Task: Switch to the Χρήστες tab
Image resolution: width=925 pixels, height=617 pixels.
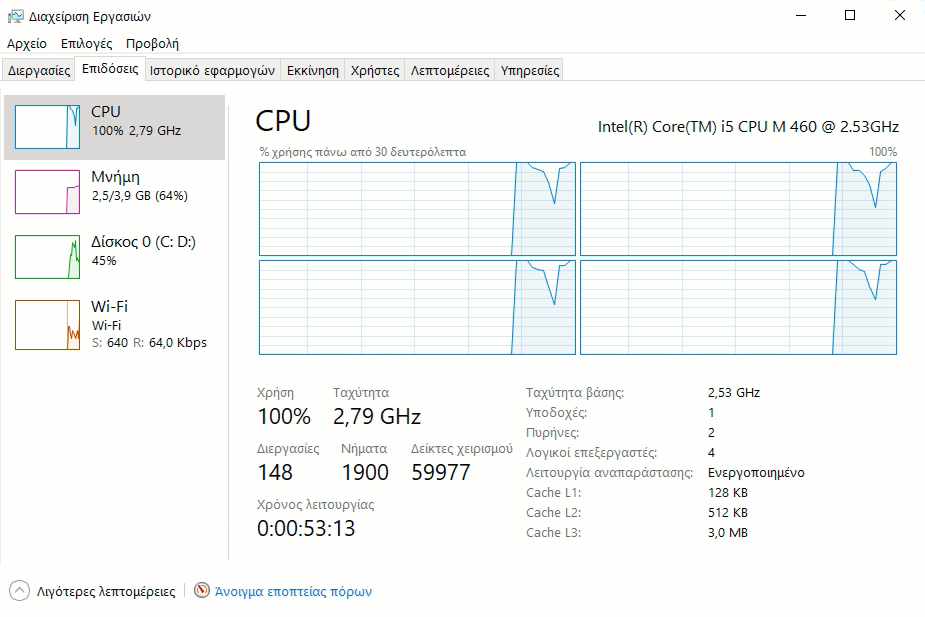Action: 375,70
